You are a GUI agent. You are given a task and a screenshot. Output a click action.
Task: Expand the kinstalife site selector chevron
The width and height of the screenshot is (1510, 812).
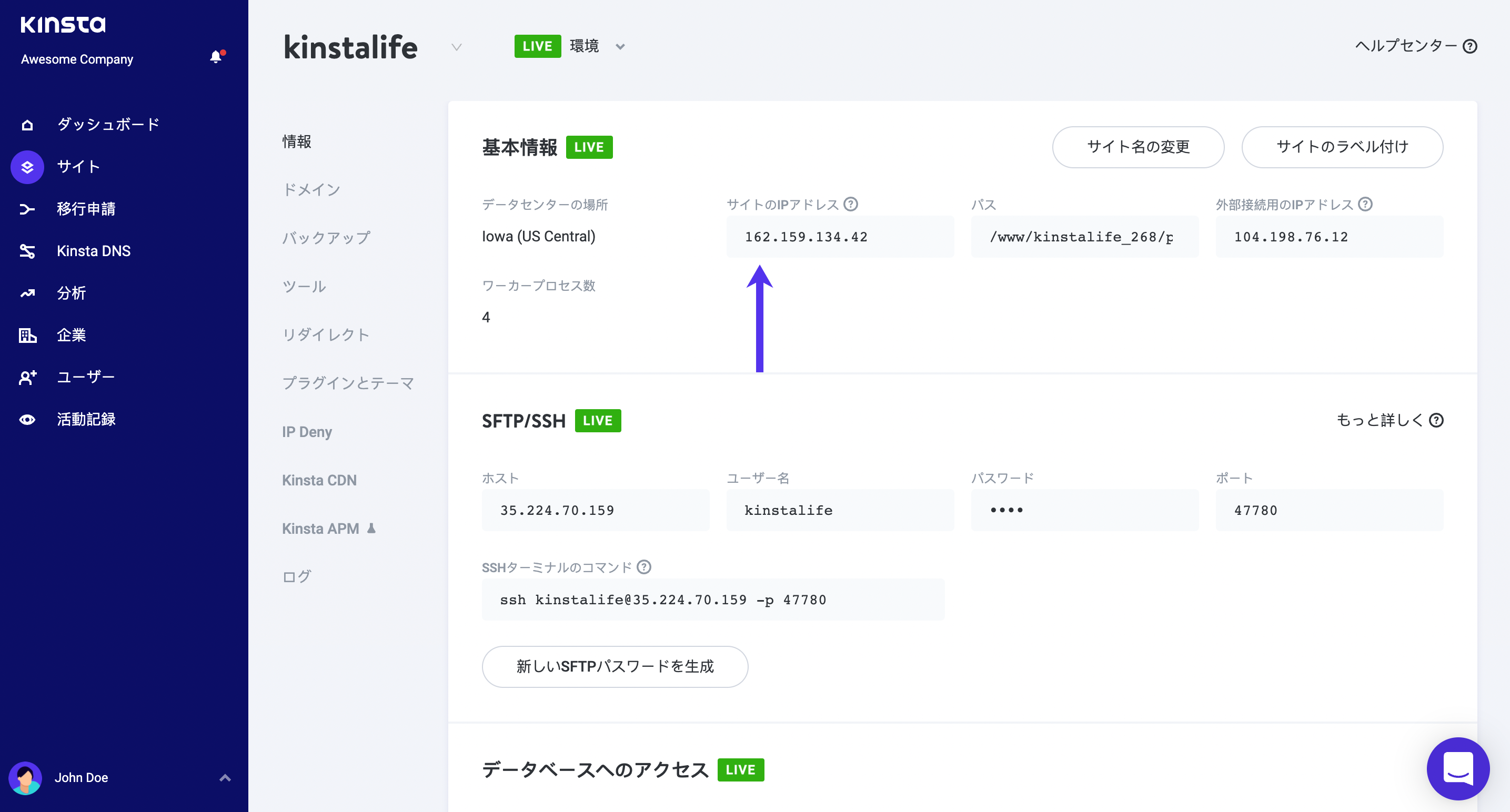457,47
